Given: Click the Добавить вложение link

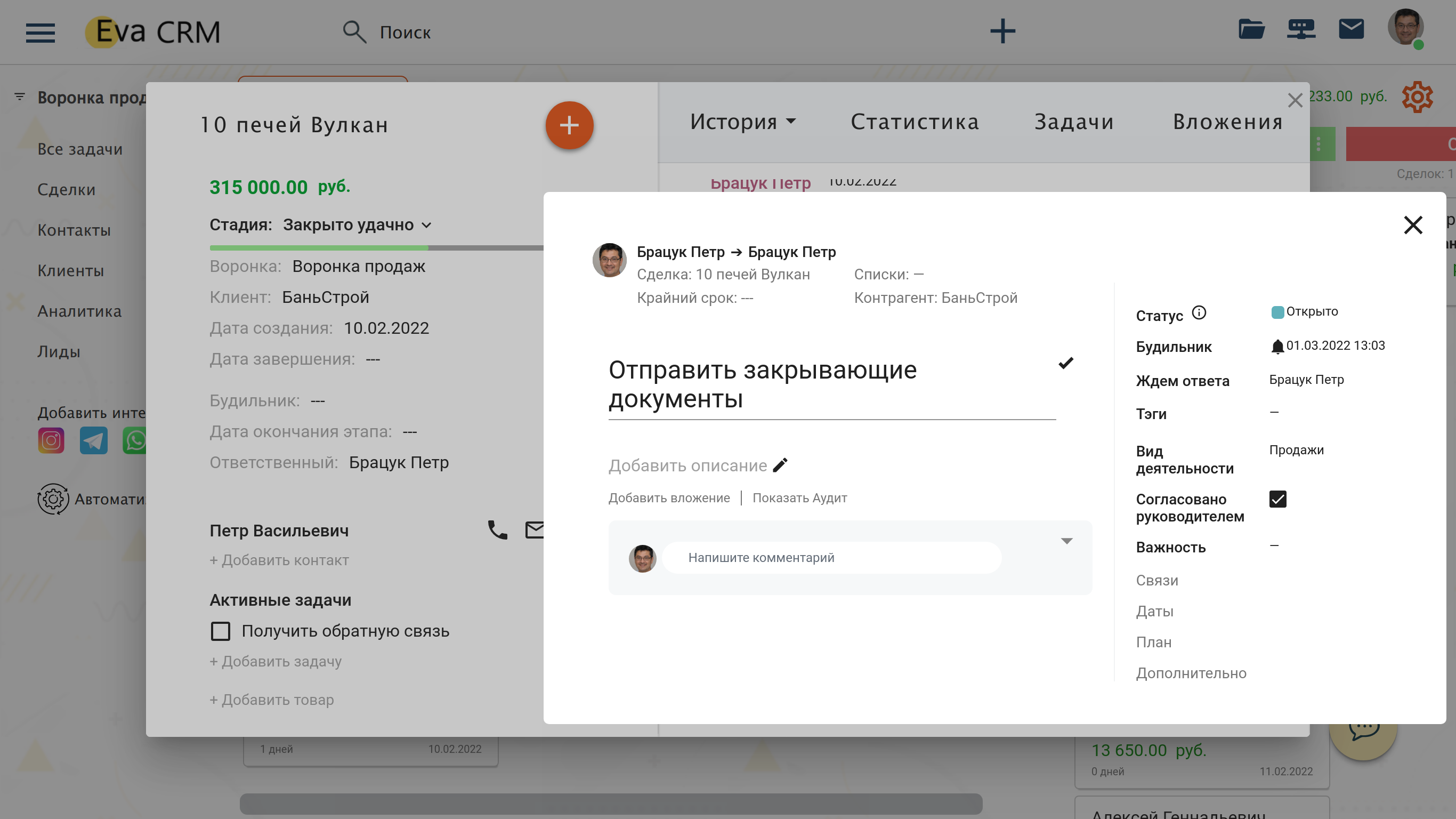Looking at the screenshot, I should (x=669, y=497).
